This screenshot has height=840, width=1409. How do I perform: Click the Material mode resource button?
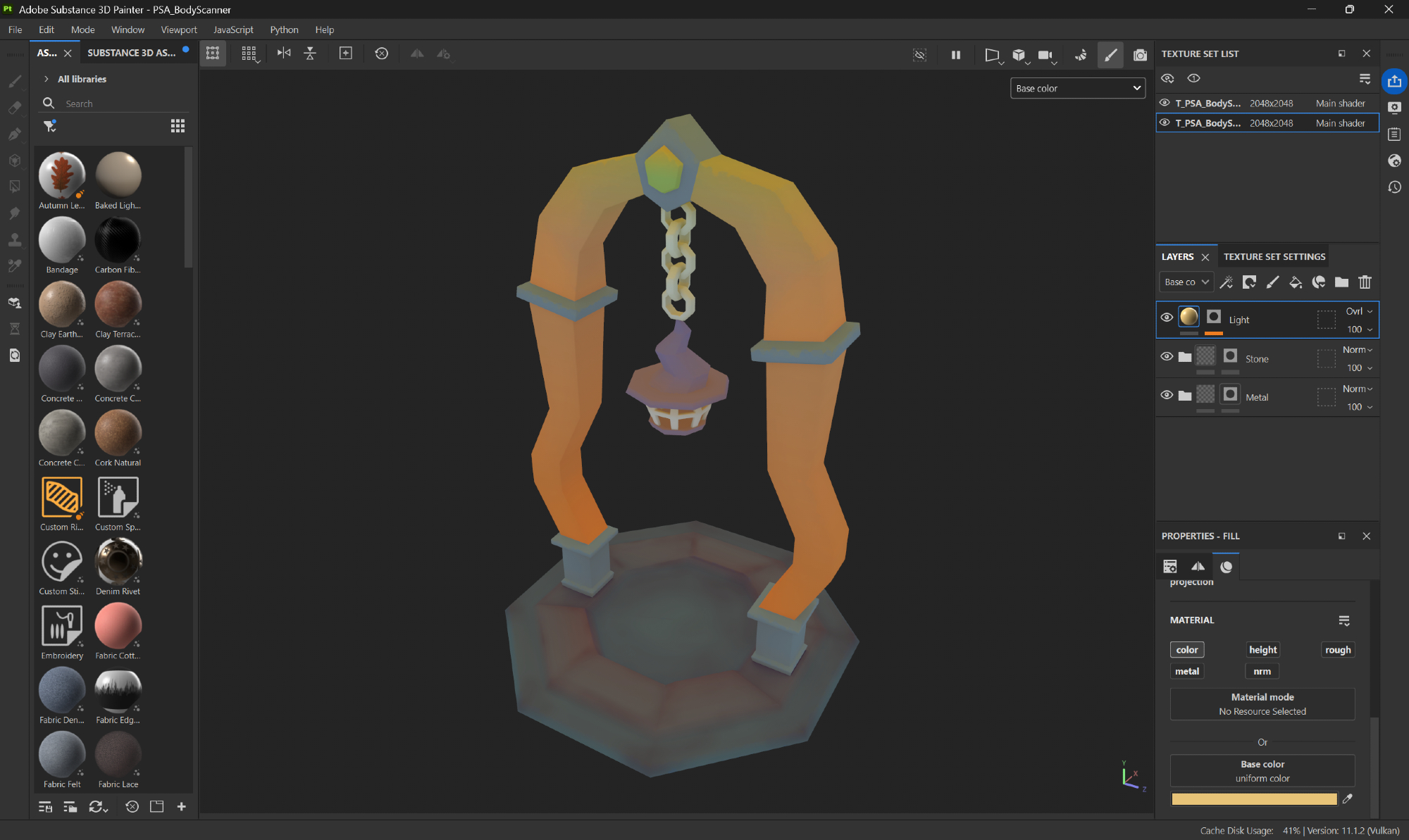tap(1262, 704)
